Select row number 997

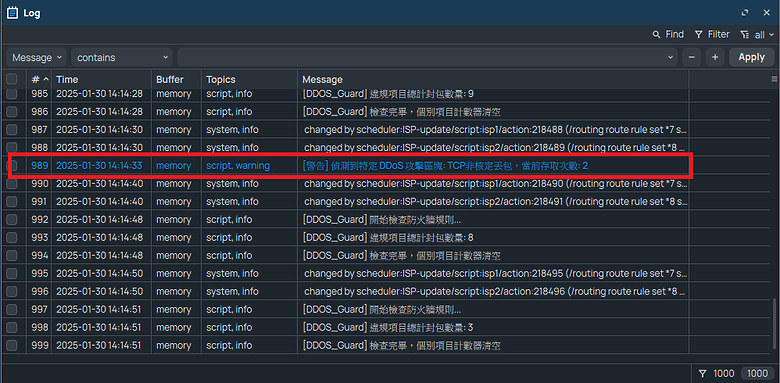tap(40, 309)
